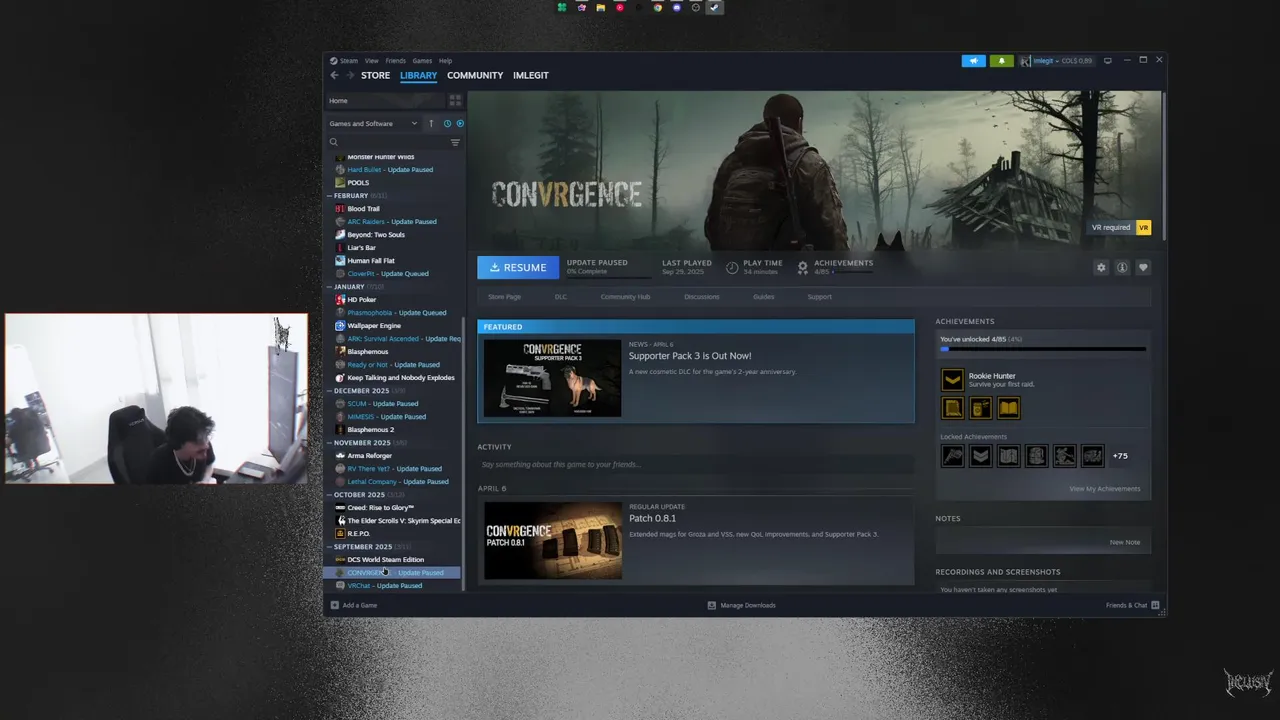Open the Support link
This screenshot has width=1280, height=720.
(x=819, y=297)
